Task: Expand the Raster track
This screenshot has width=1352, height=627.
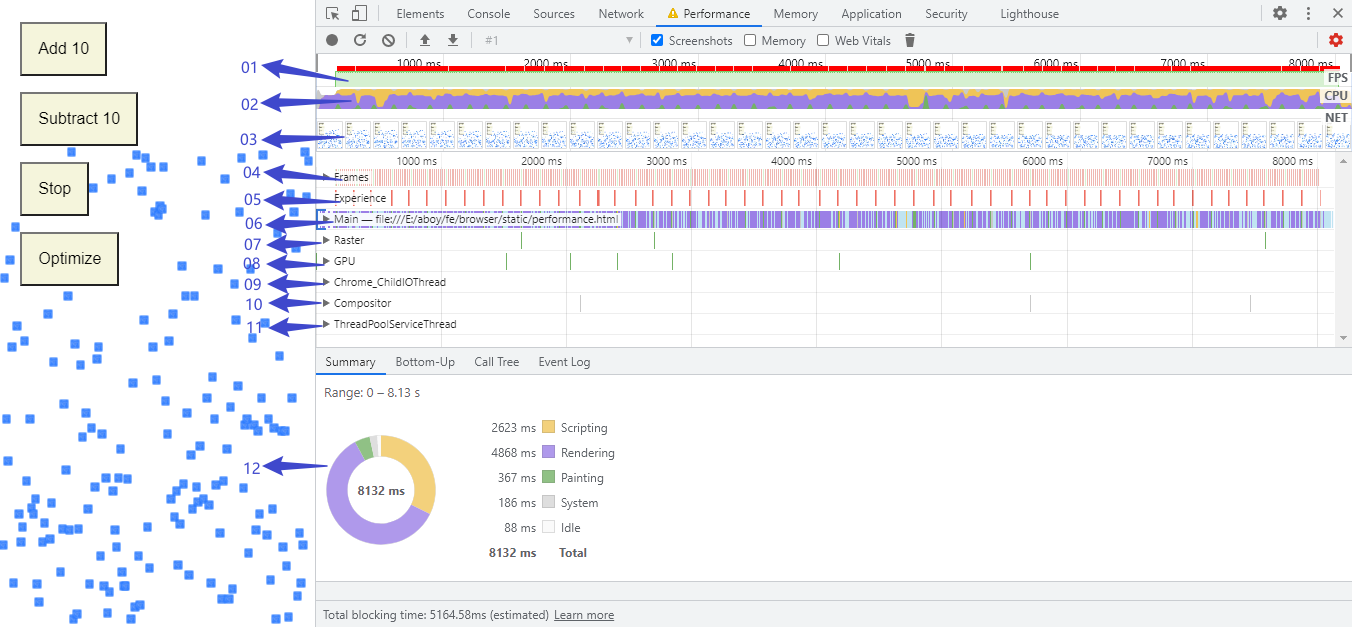Action: pos(326,240)
